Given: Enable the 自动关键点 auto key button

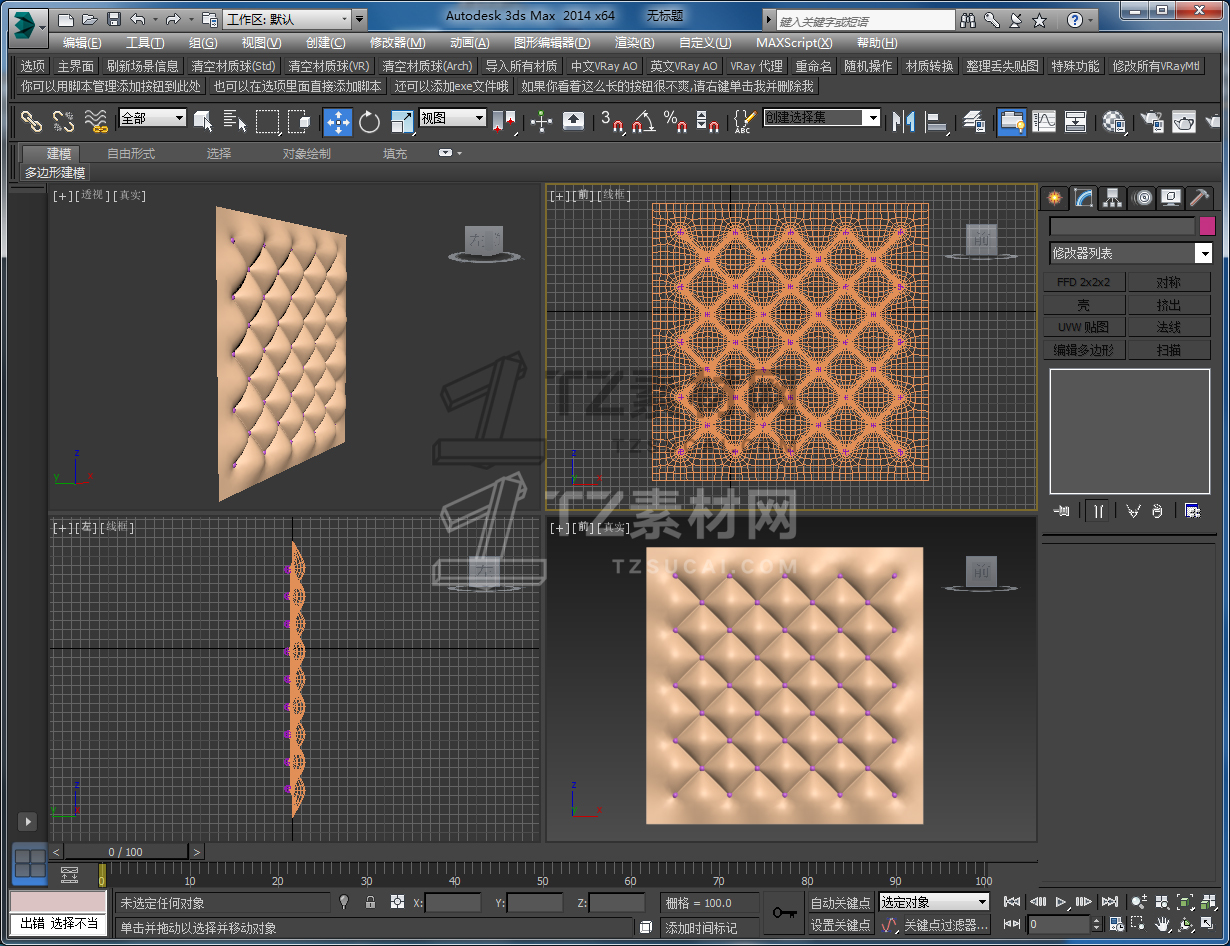Looking at the screenshot, I should pyautogui.click(x=840, y=903).
